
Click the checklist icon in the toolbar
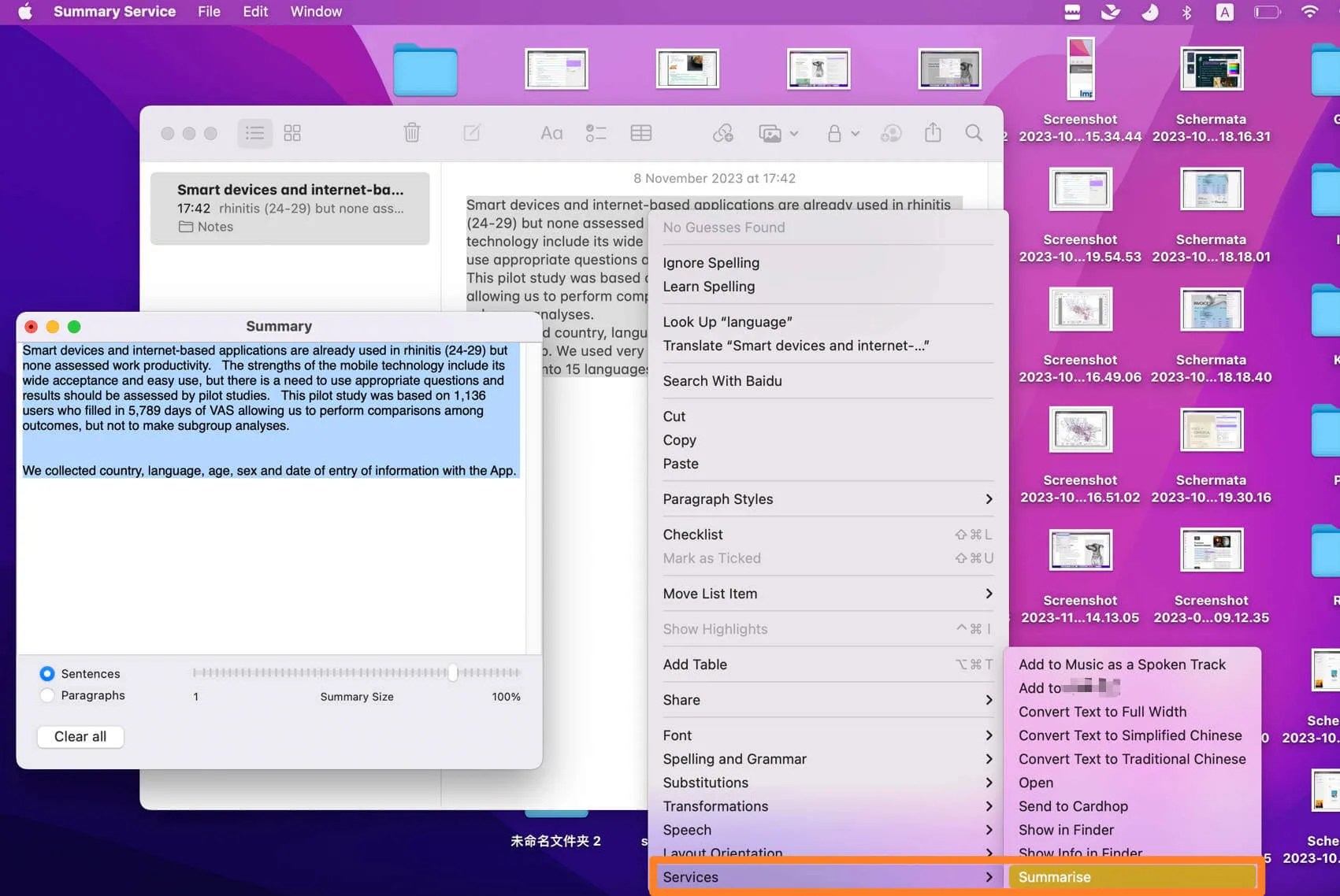point(596,132)
